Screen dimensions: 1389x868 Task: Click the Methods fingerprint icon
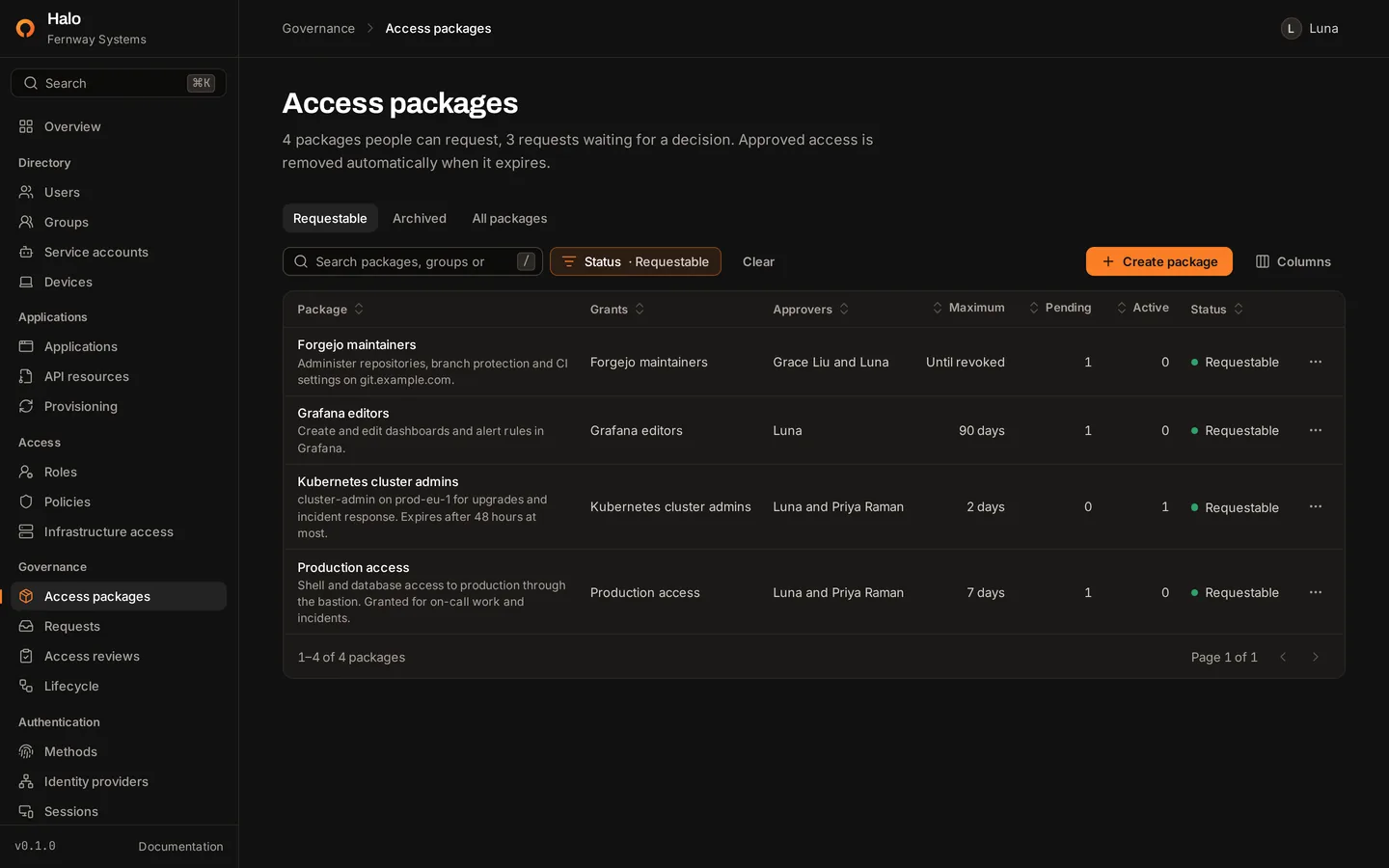26,751
